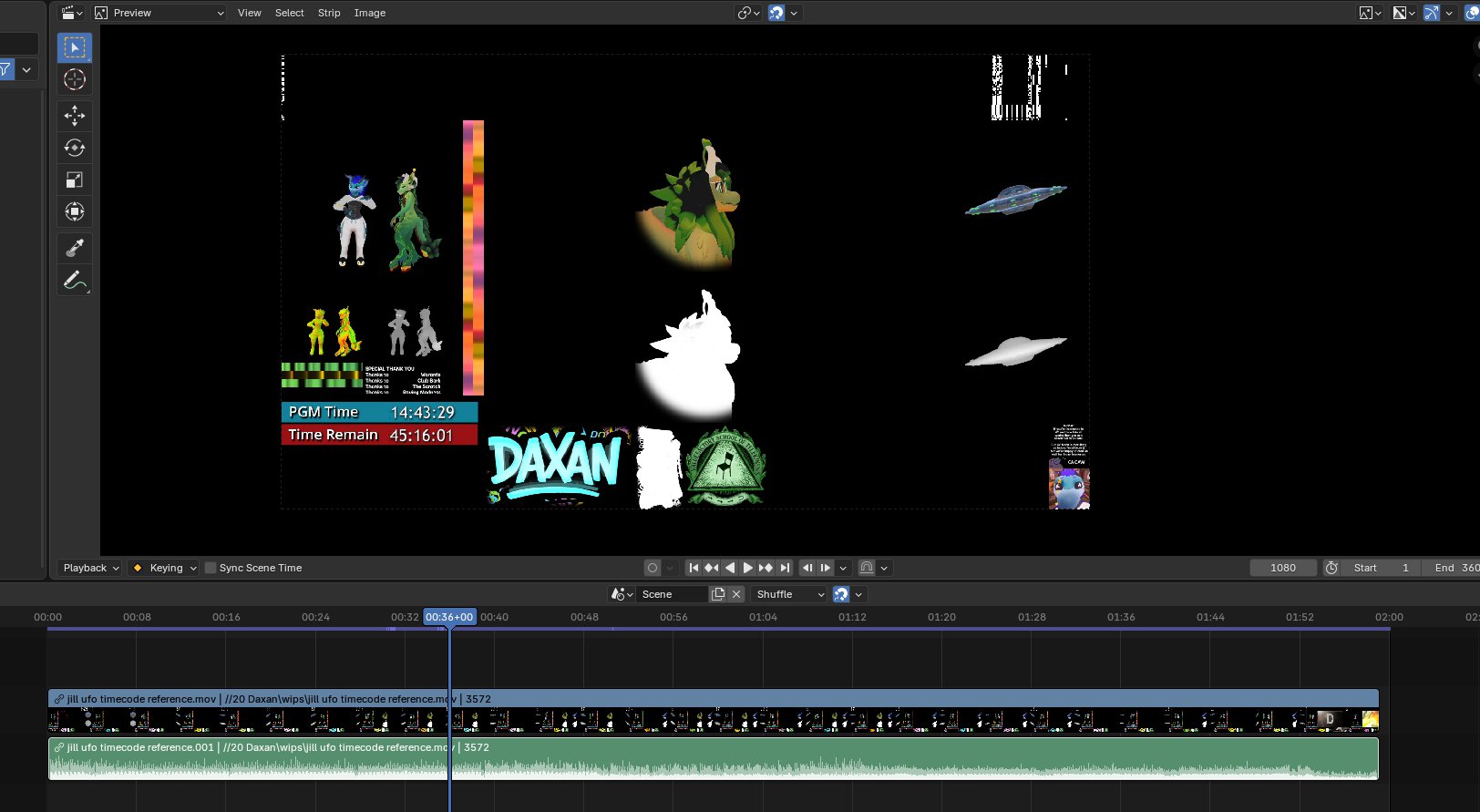Select the jill ufo timecode reference.mov video strip
This screenshot has height=812, width=1480.
[x=714, y=711]
